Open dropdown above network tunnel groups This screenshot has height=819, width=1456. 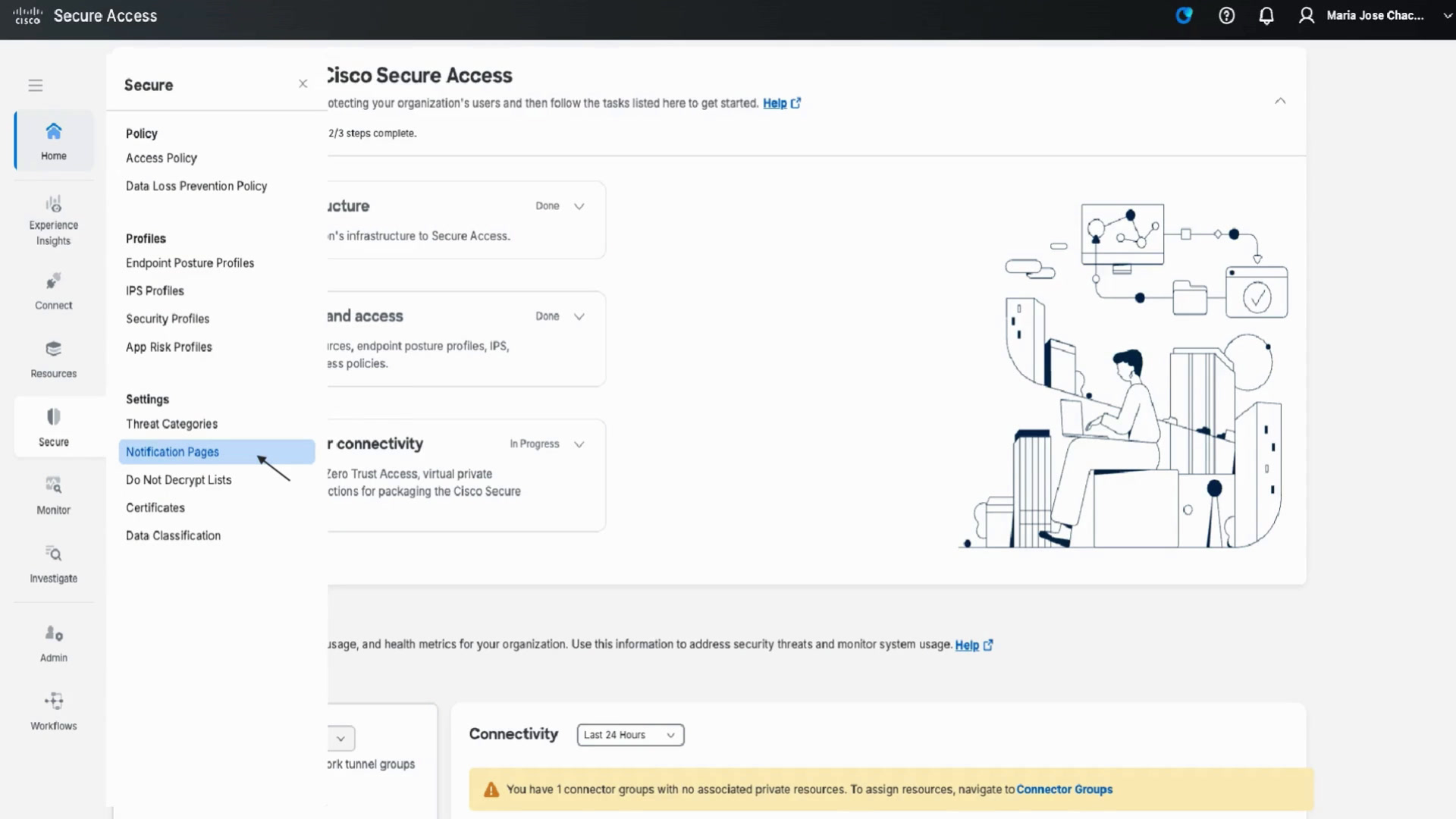point(340,739)
